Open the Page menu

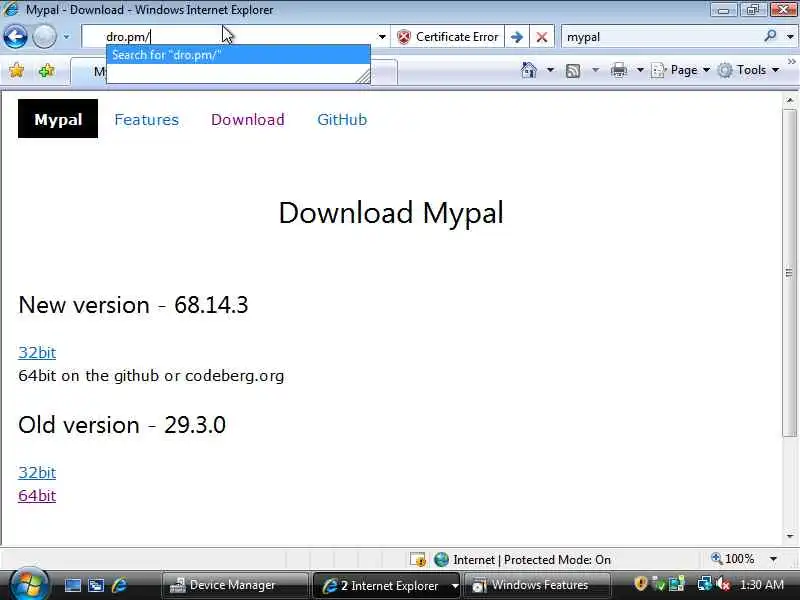click(x=681, y=70)
